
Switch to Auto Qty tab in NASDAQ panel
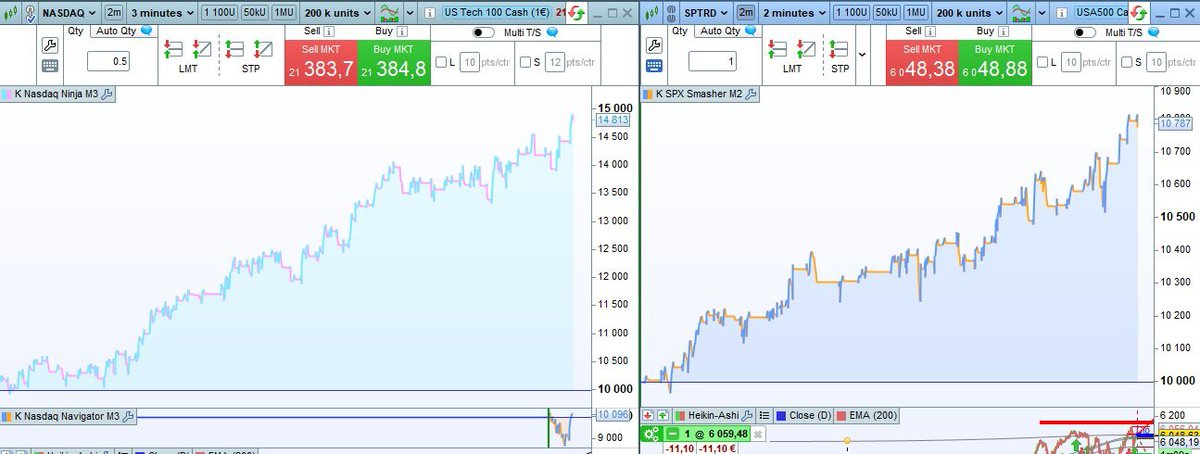[124, 31]
